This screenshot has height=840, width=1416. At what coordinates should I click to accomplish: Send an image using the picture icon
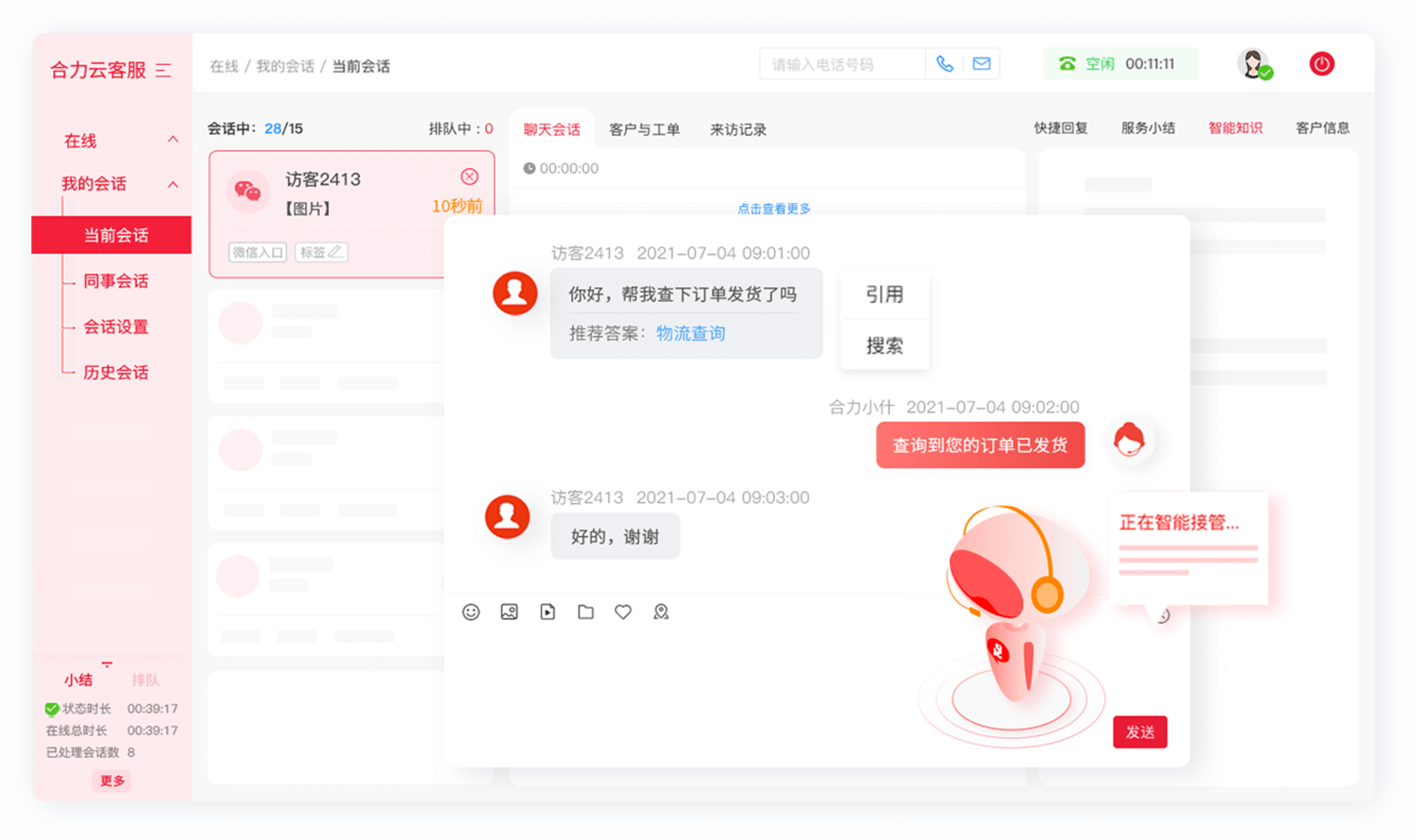click(509, 612)
